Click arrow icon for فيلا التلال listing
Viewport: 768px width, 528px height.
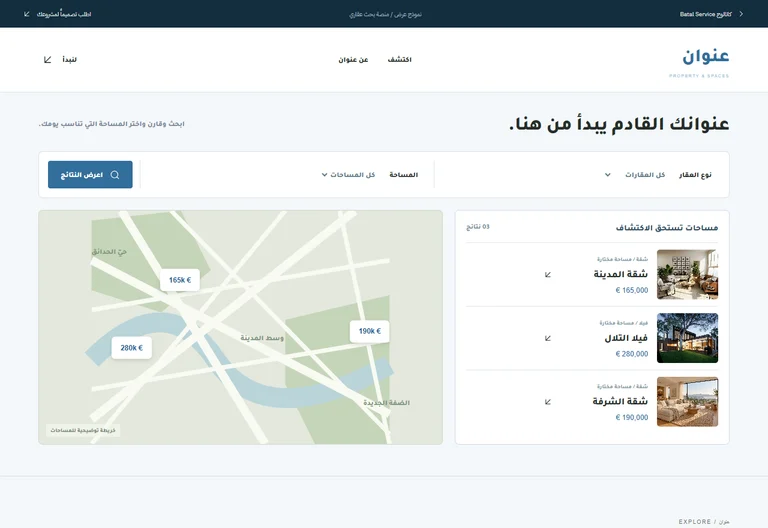pos(548,338)
